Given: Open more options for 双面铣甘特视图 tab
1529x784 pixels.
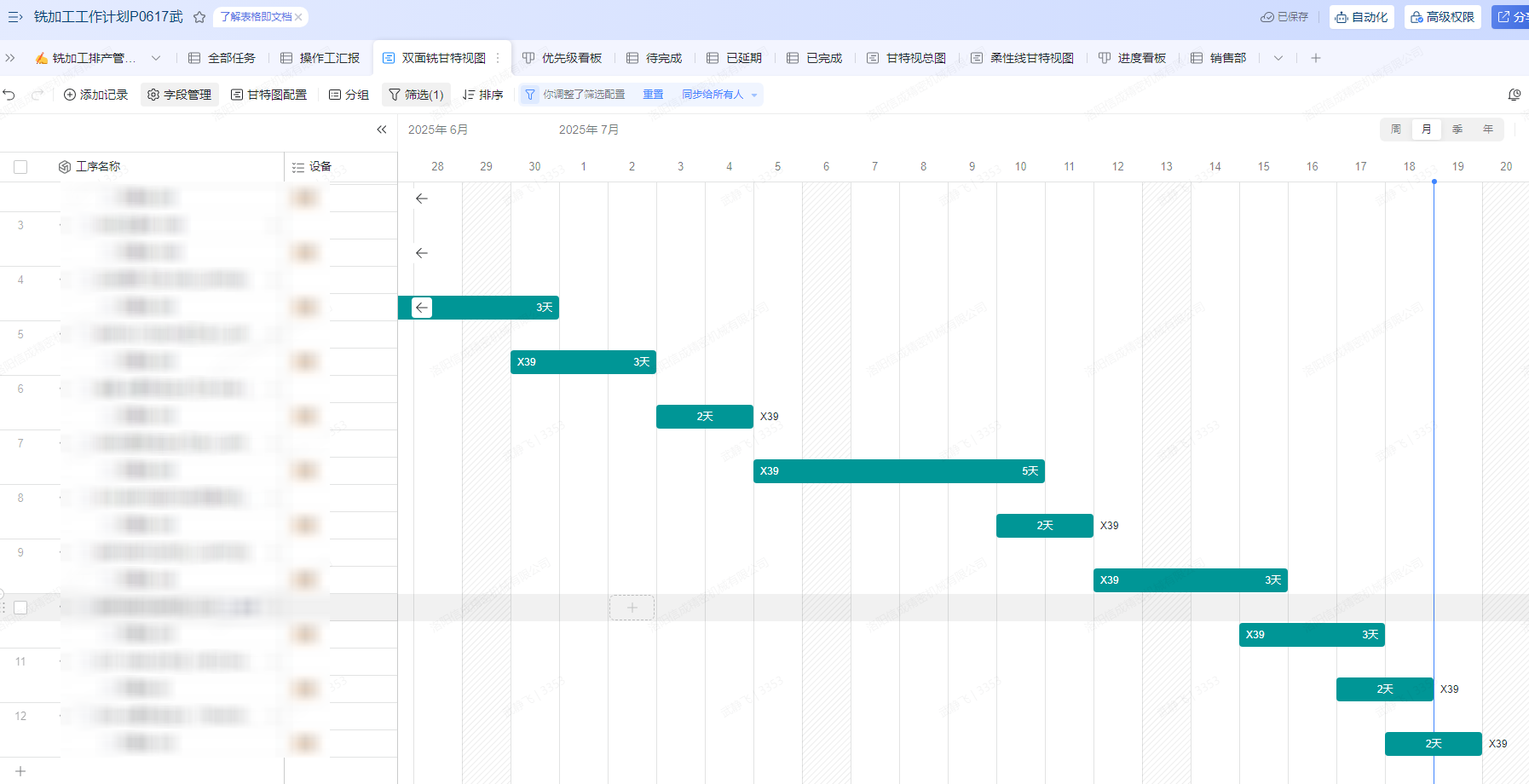Looking at the screenshot, I should 498,58.
